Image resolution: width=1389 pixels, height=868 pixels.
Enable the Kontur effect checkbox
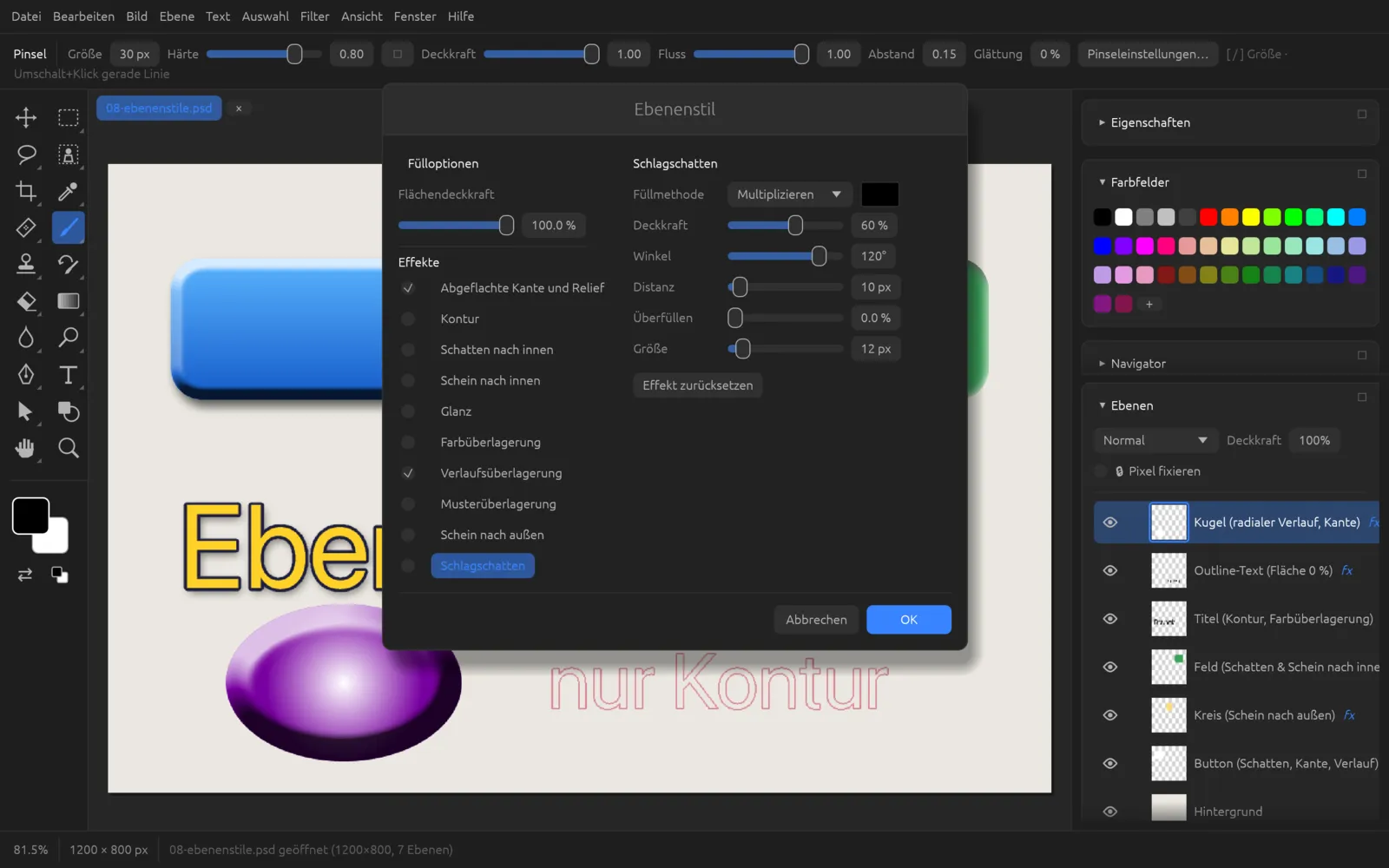click(x=408, y=319)
